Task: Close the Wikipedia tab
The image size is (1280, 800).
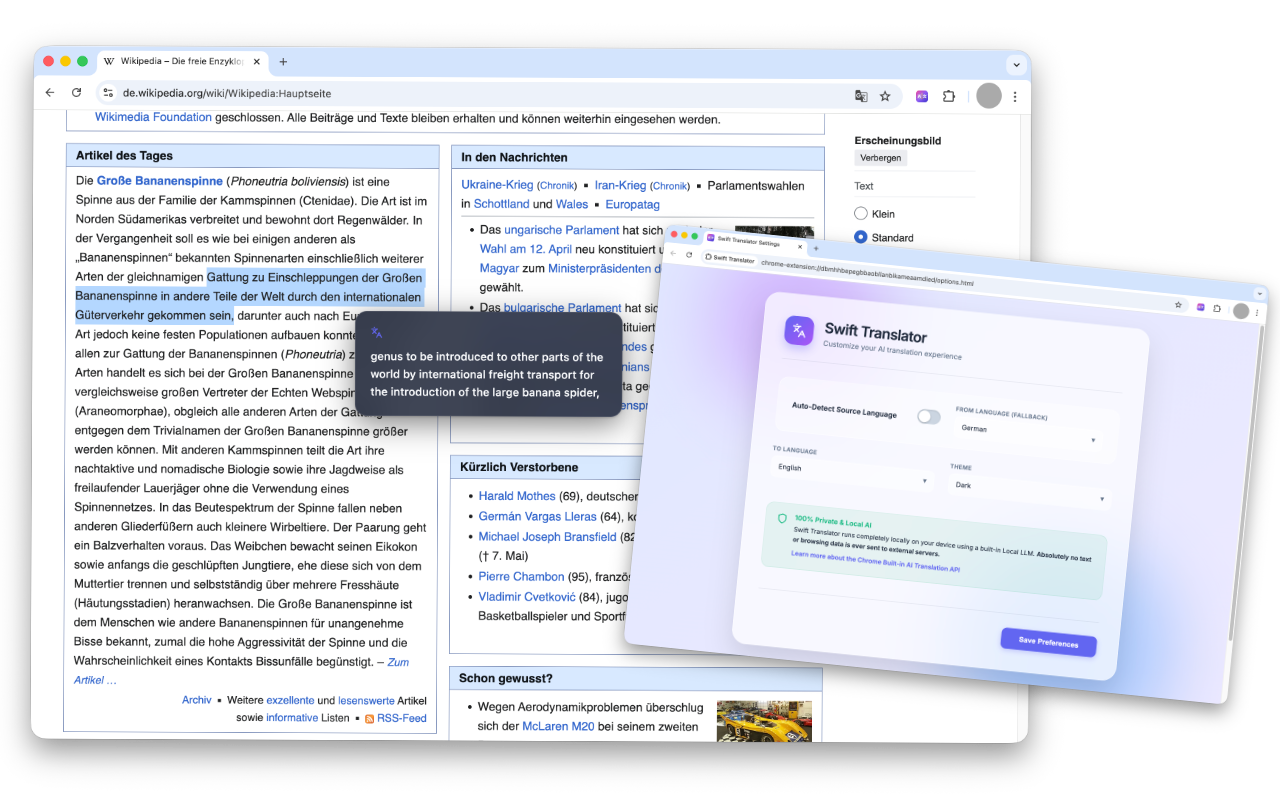Action: [256, 61]
